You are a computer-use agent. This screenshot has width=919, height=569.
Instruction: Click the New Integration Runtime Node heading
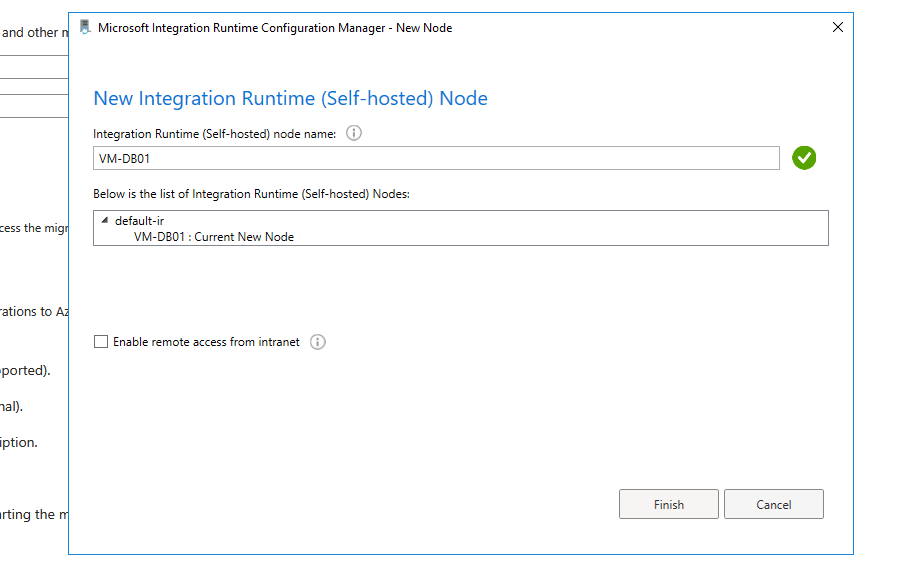[x=290, y=98]
